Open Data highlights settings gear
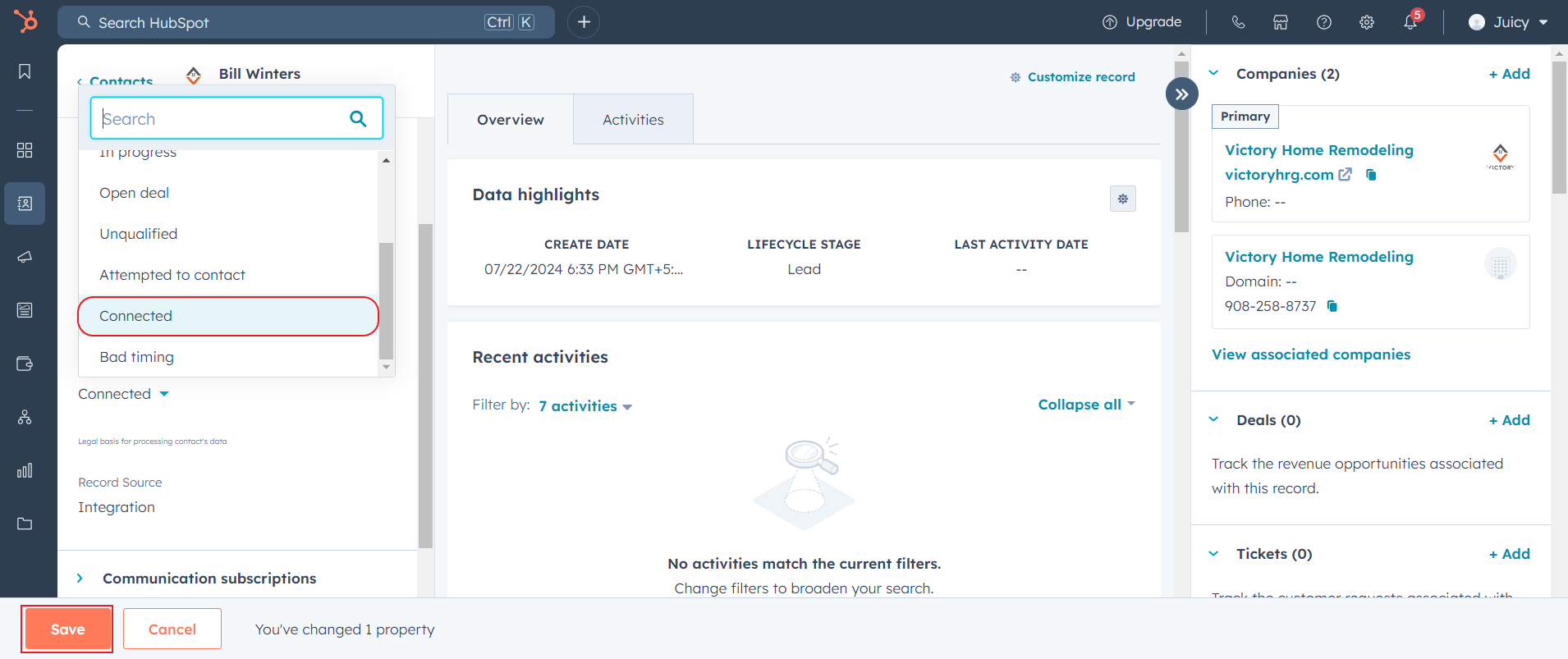This screenshot has height=659, width=1568. [1123, 199]
